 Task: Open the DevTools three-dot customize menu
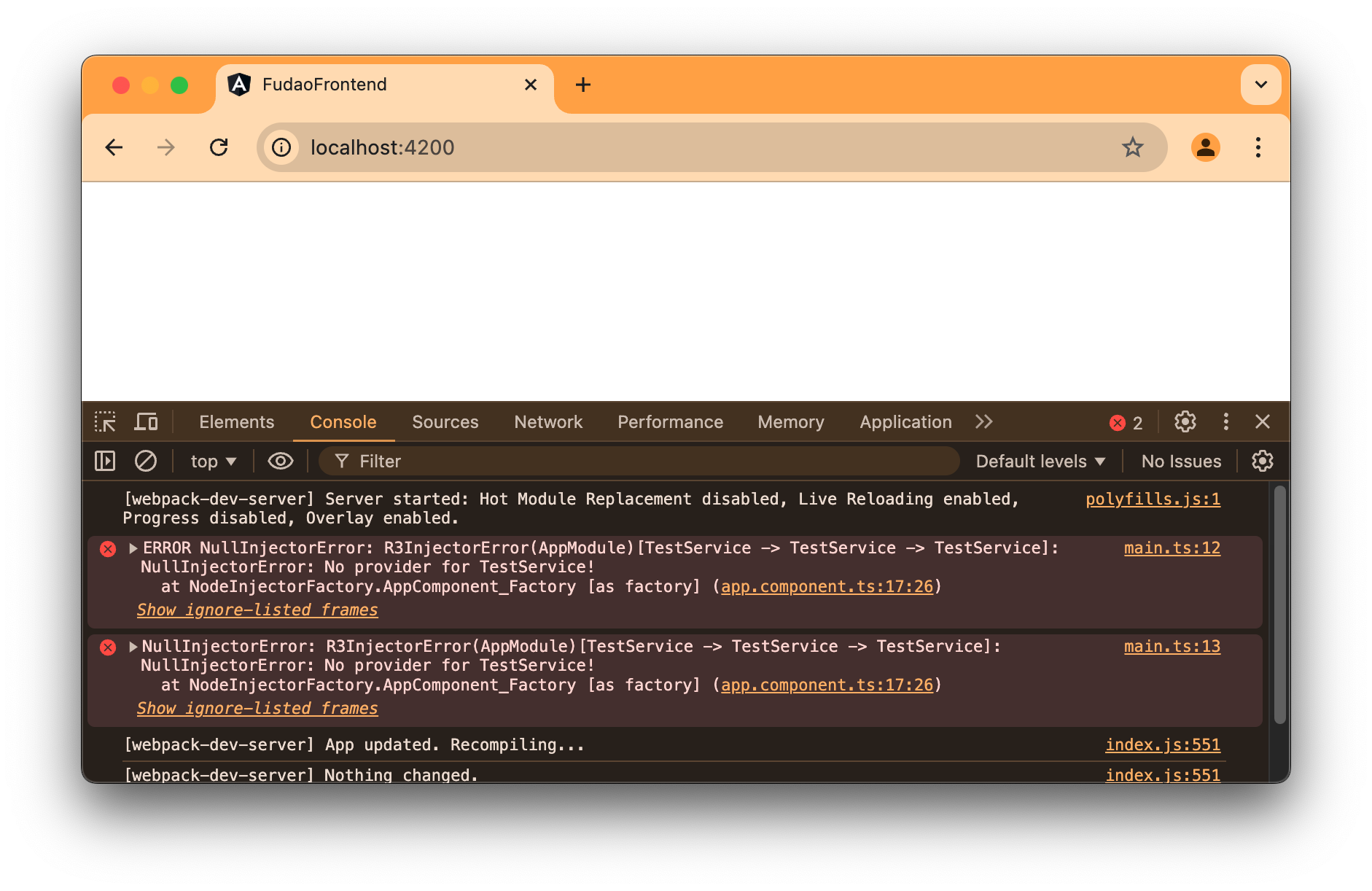click(1225, 421)
